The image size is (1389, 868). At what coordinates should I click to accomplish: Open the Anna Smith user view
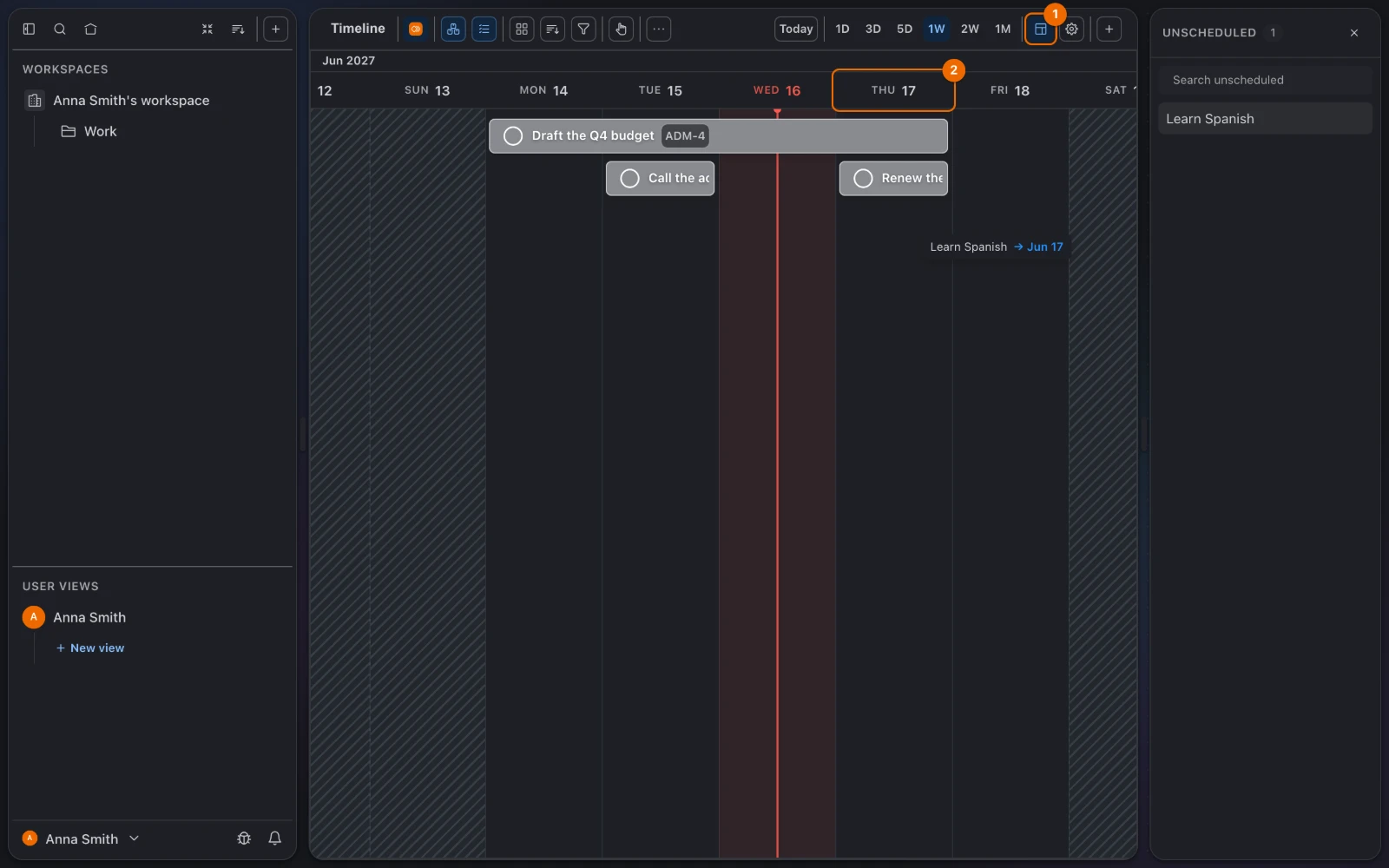89,617
